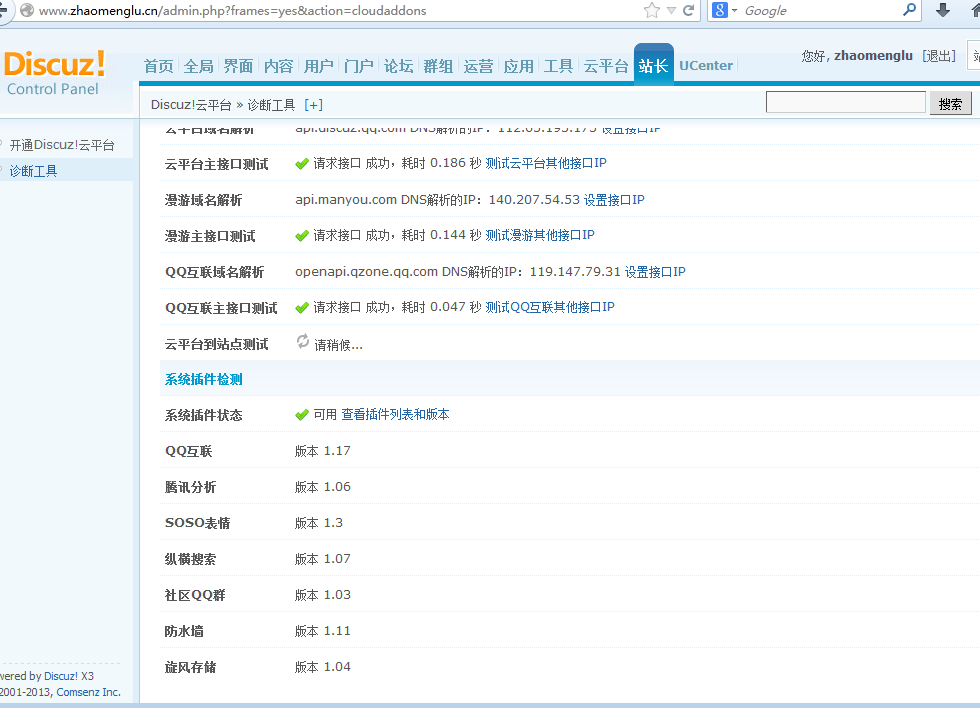The width and height of the screenshot is (980, 708).
Task: Click the QQ互联 plugin row label
Action: (x=189, y=451)
